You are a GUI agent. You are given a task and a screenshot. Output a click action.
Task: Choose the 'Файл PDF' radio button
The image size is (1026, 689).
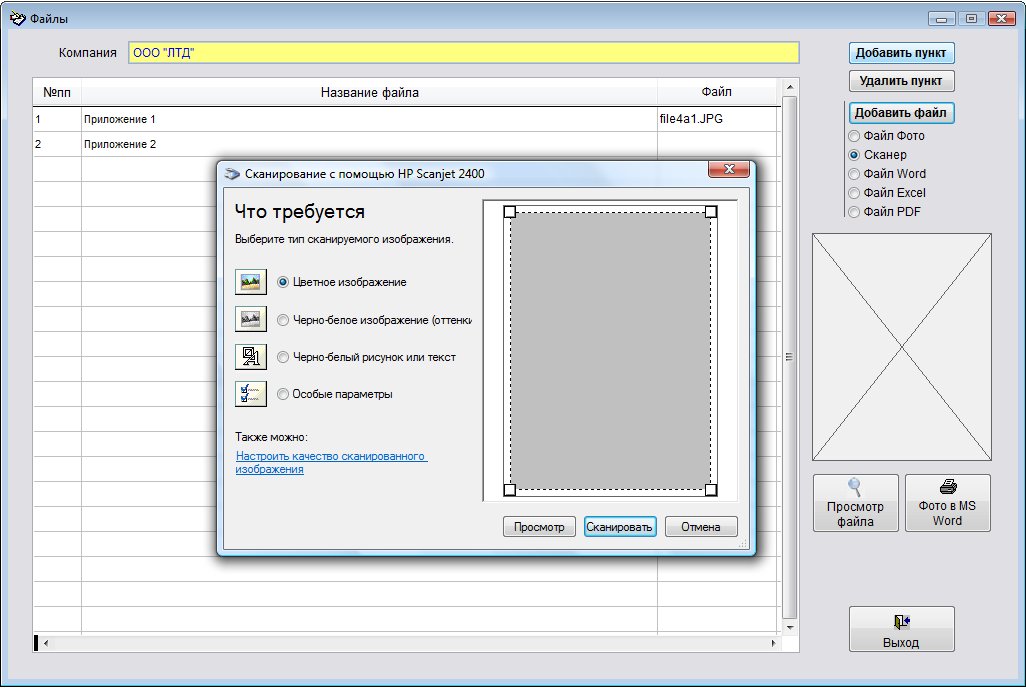point(854,212)
